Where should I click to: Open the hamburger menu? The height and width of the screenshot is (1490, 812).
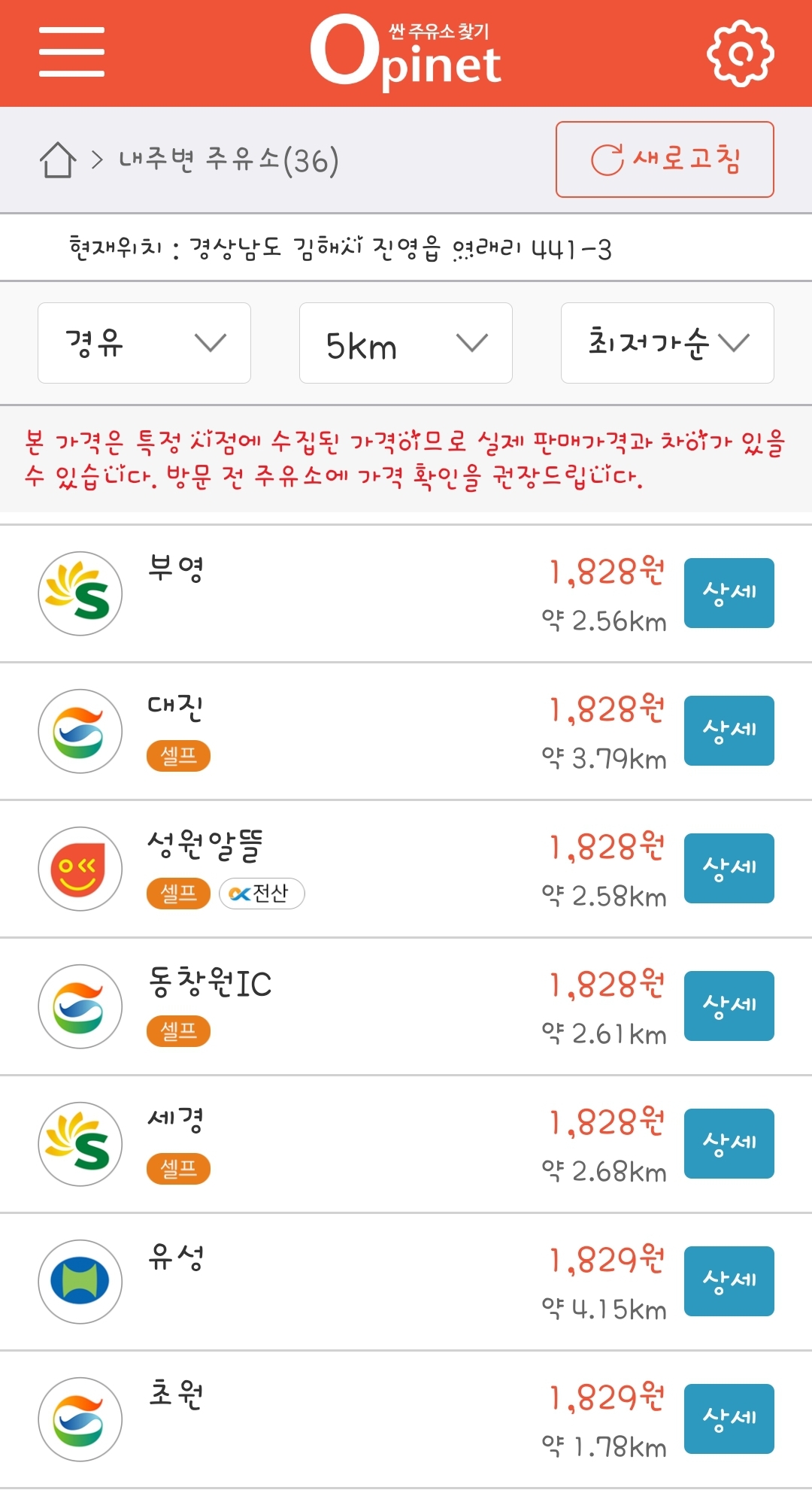pos(71,52)
